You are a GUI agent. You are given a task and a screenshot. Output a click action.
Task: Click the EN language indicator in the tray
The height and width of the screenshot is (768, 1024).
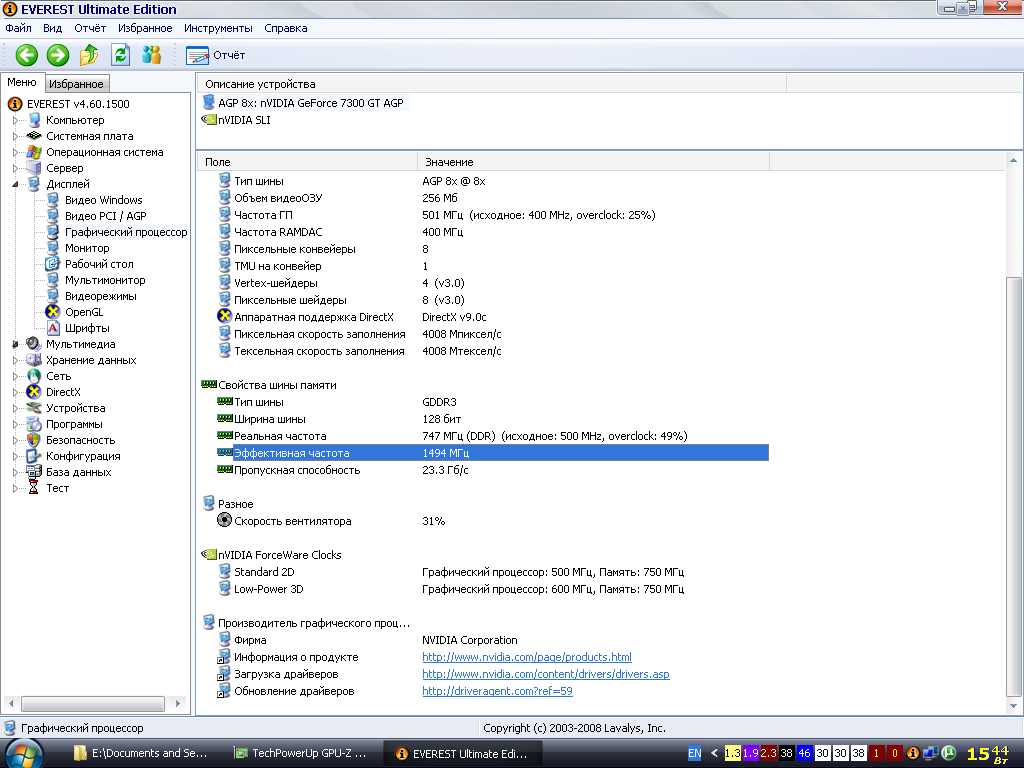pos(694,753)
